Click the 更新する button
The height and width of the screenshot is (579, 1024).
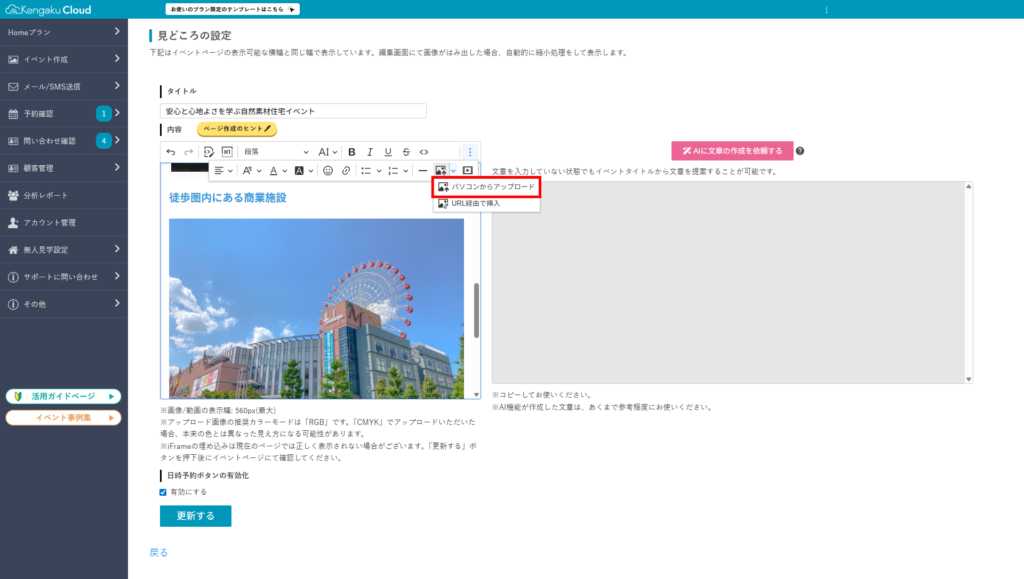(x=195, y=516)
